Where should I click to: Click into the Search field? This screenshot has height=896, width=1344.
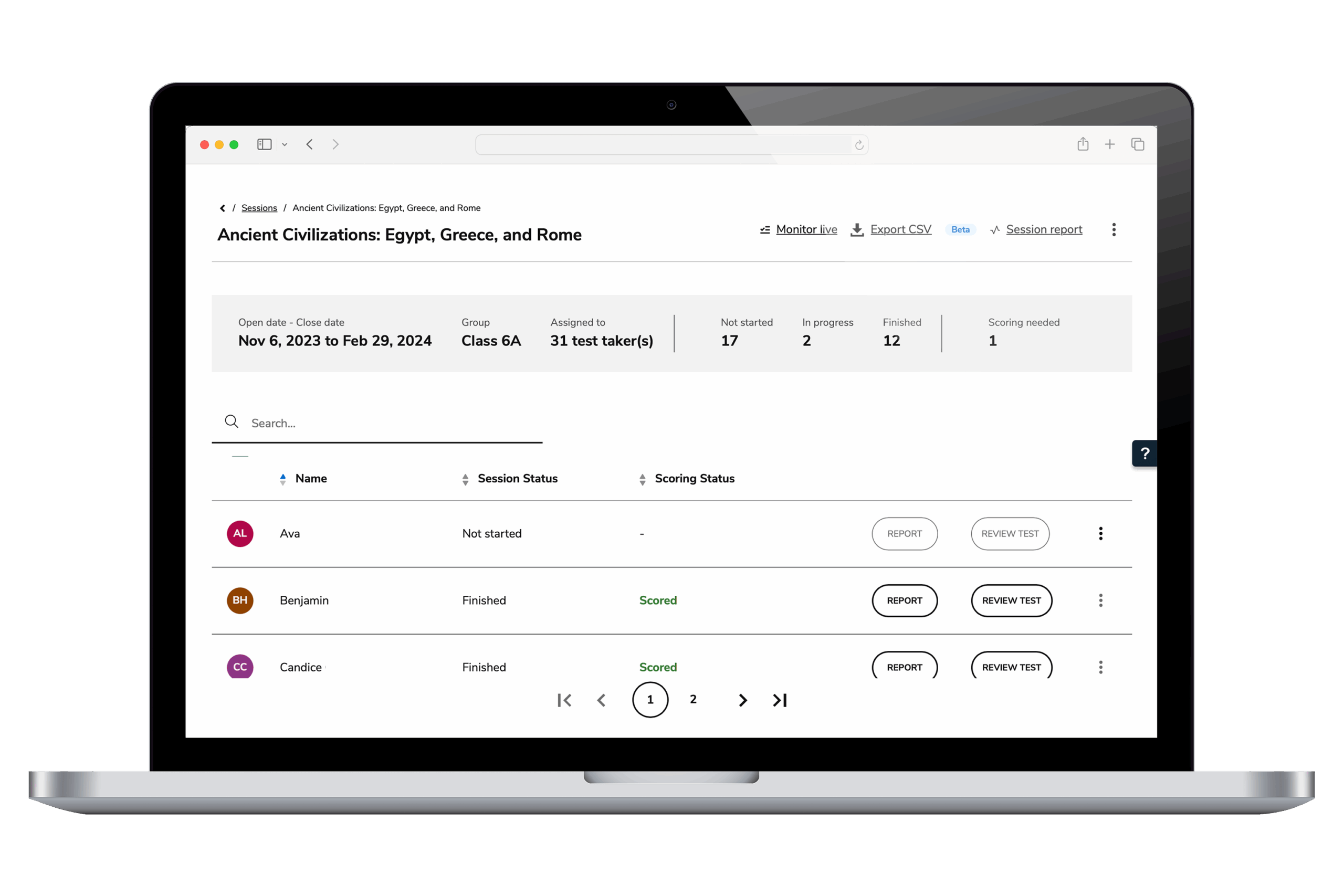388,424
